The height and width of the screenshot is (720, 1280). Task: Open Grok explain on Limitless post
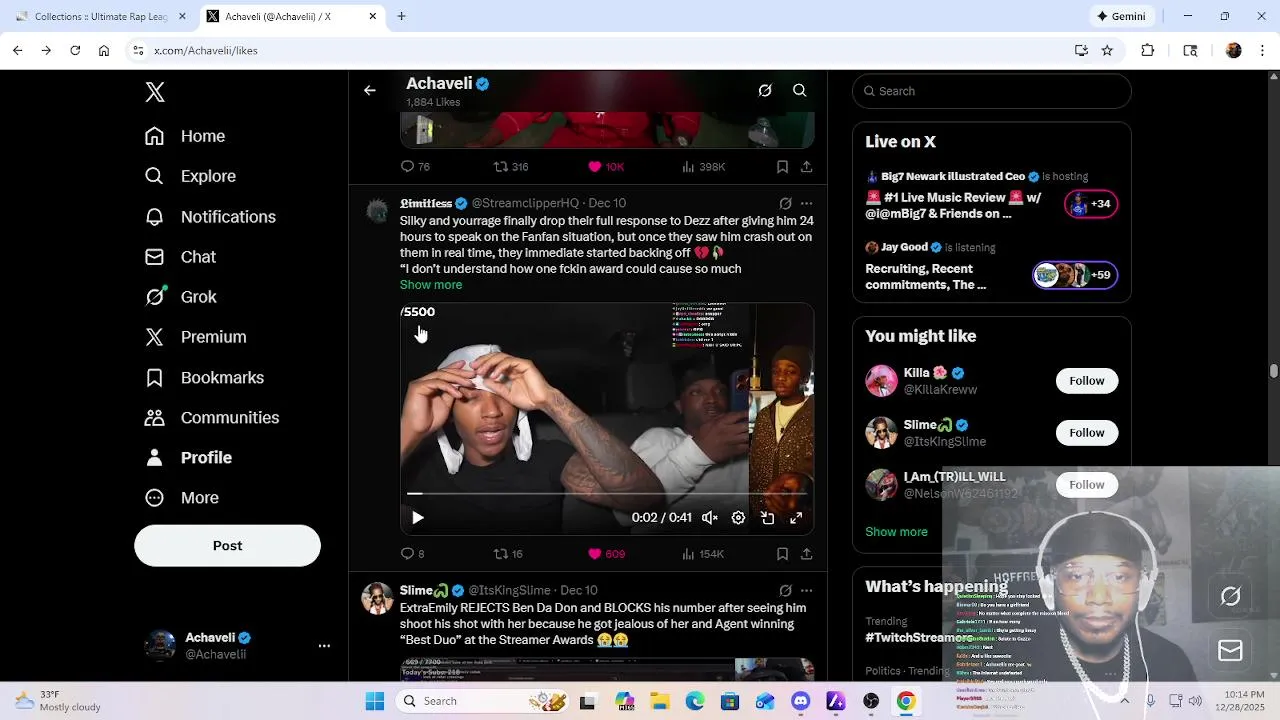pyautogui.click(x=785, y=203)
